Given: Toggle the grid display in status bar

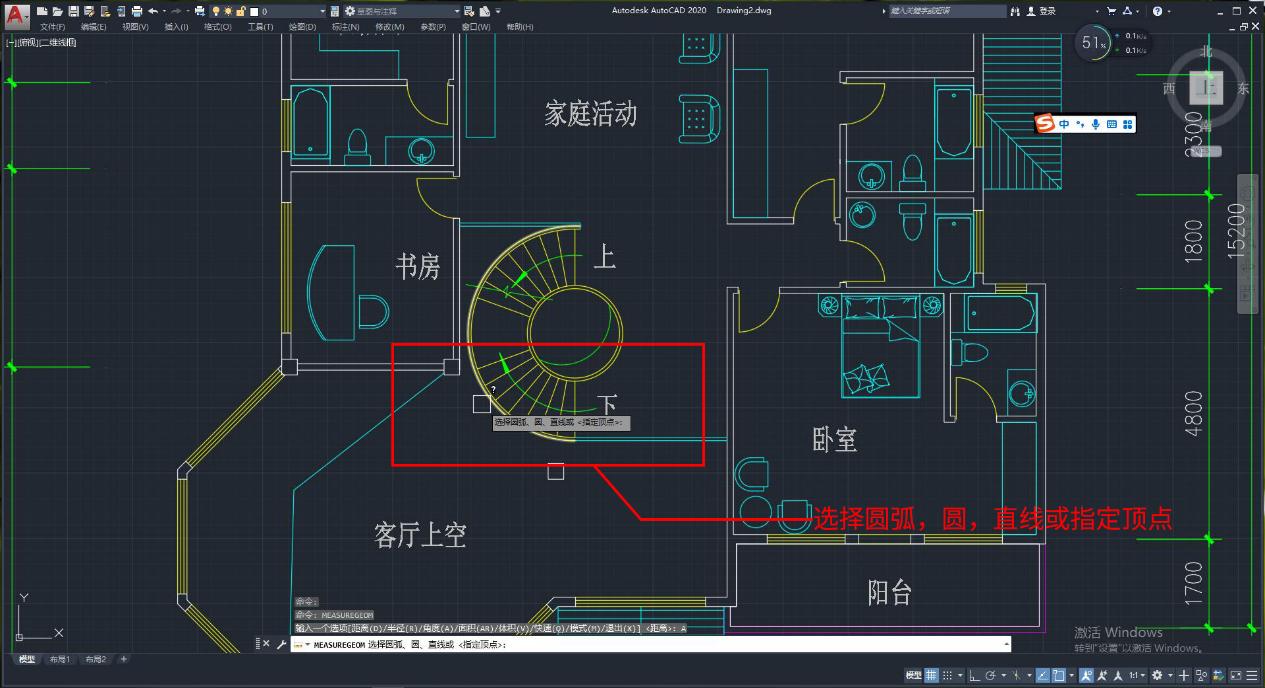Looking at the screenshot, I should coord(930,675).
